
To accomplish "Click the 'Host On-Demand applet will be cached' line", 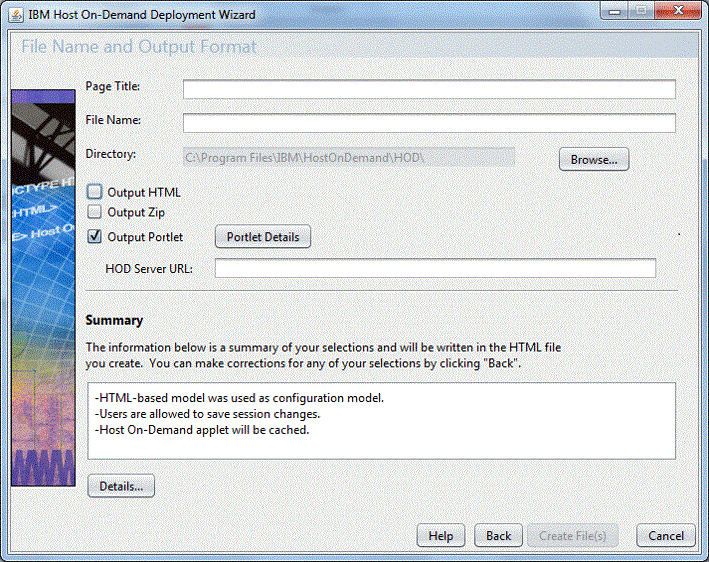I will 202,430.
